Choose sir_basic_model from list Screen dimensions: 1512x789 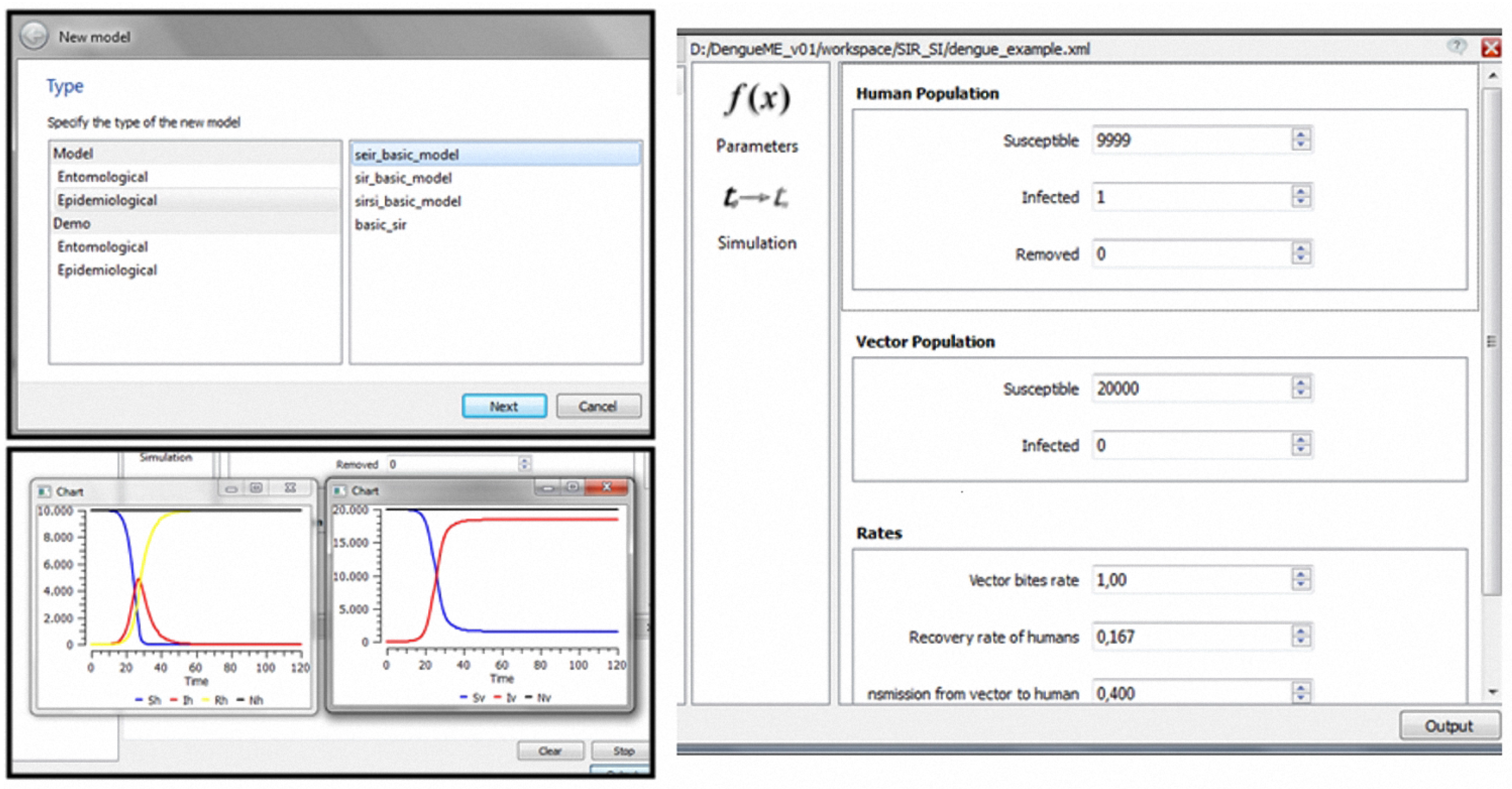402,178
